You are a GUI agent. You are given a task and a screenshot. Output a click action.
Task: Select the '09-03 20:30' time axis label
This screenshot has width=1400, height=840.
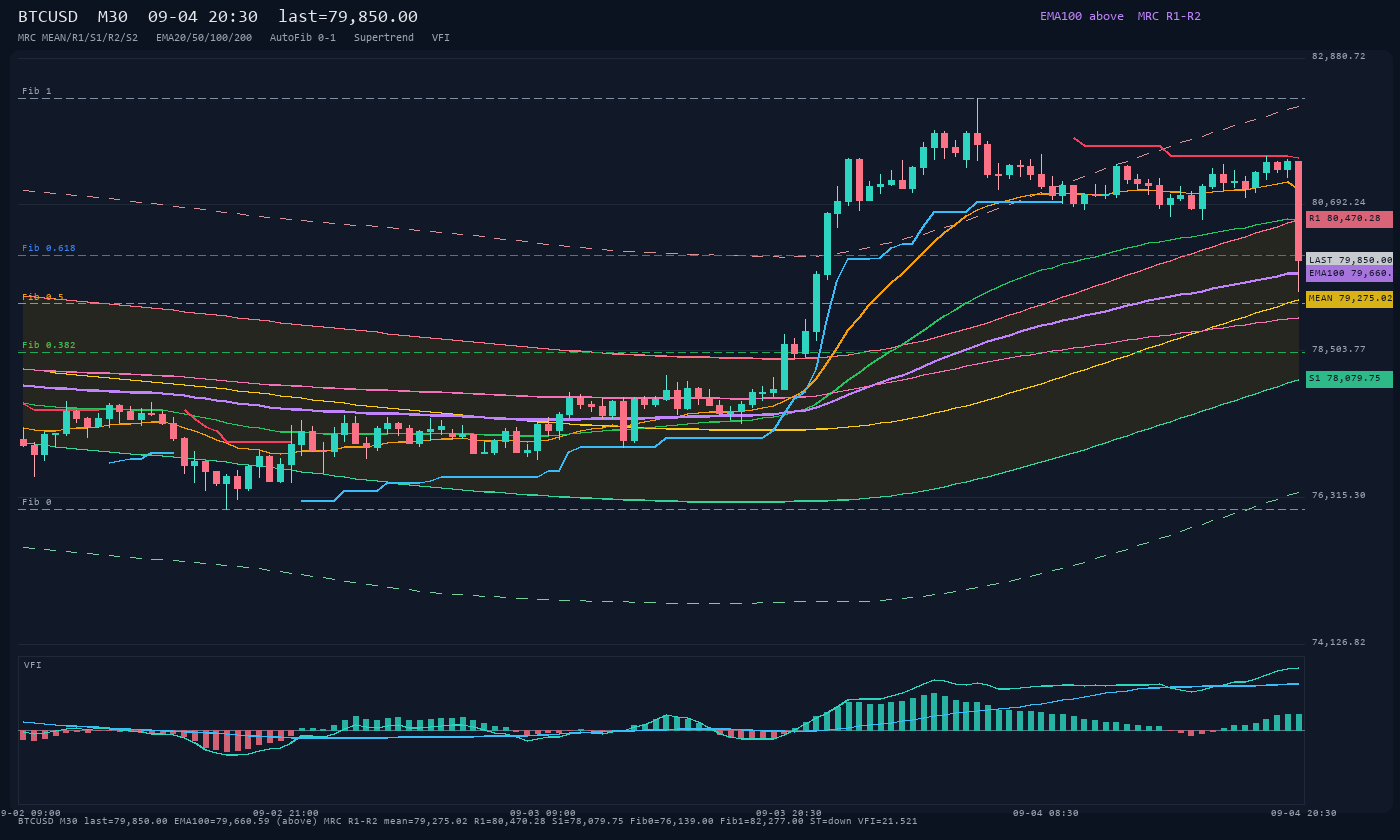click(x=789, y=813)
